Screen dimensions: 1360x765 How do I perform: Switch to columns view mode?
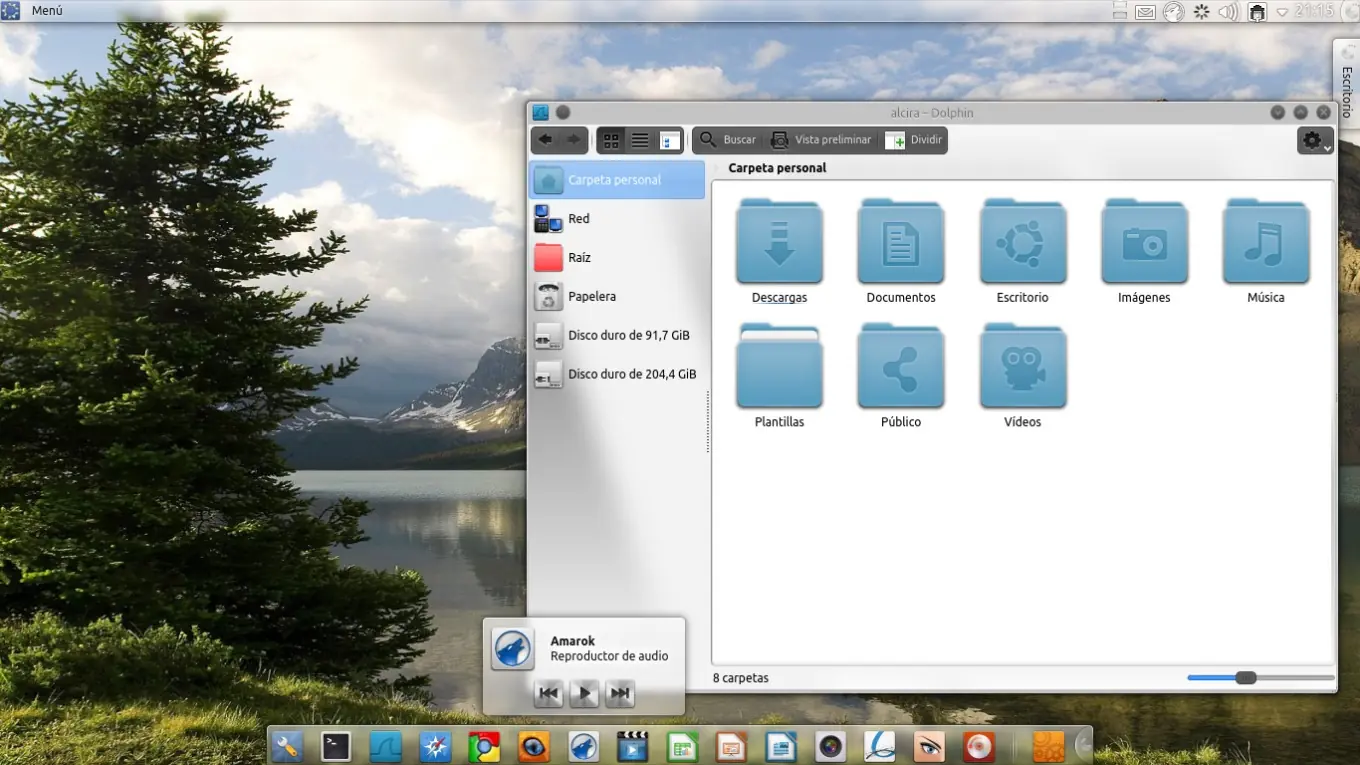[669, 140]
